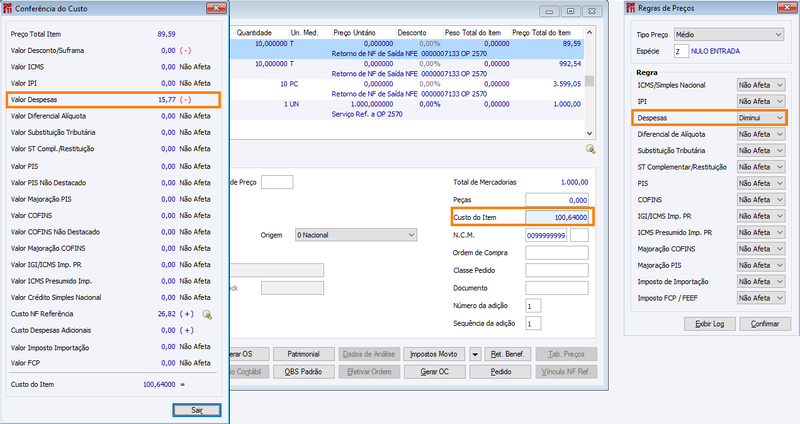
Task: Click the Total de Mercadorias value 1.000,00
Action: point(574,182)
